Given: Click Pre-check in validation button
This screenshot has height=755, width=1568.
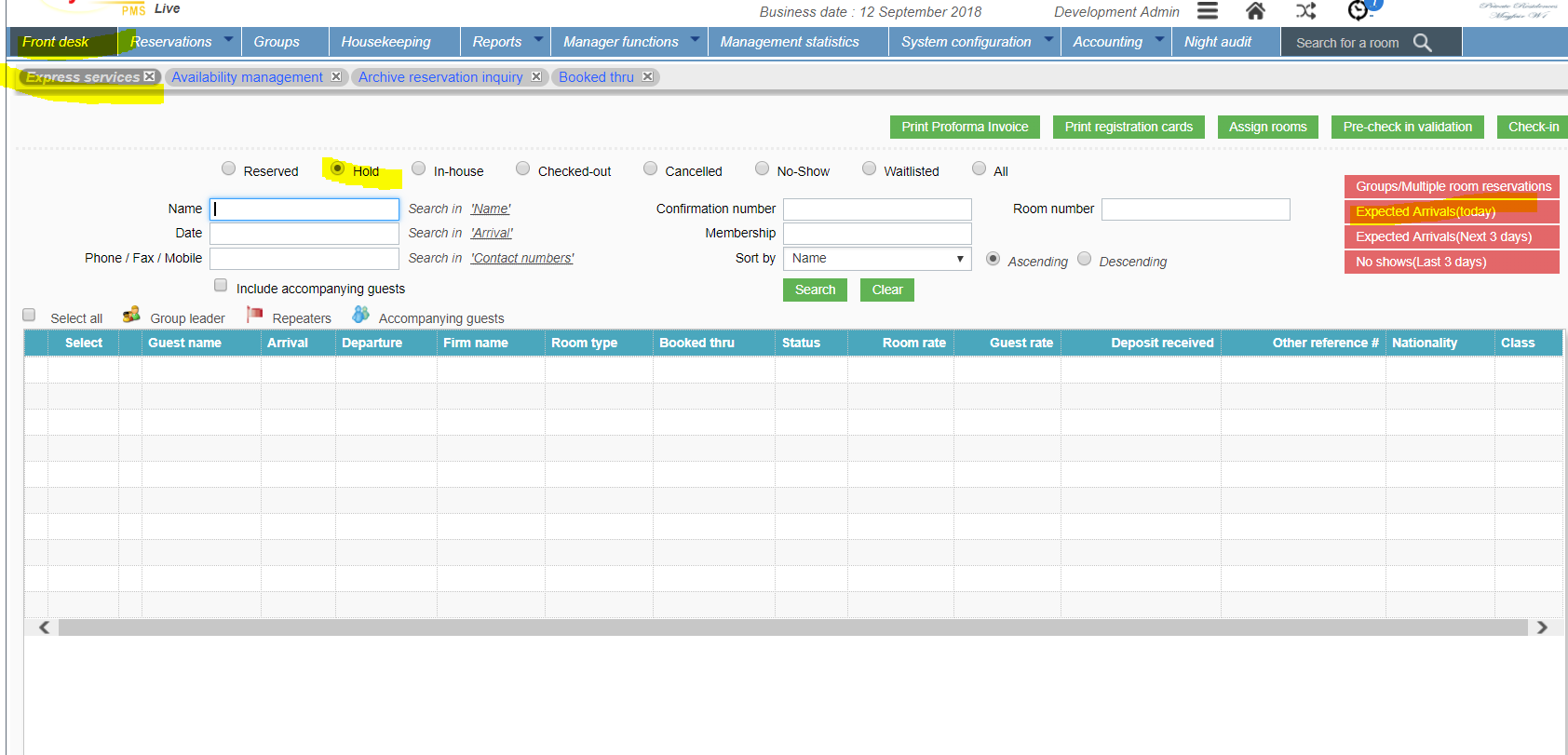Looking at the screenshot, I should (1408, 127).
